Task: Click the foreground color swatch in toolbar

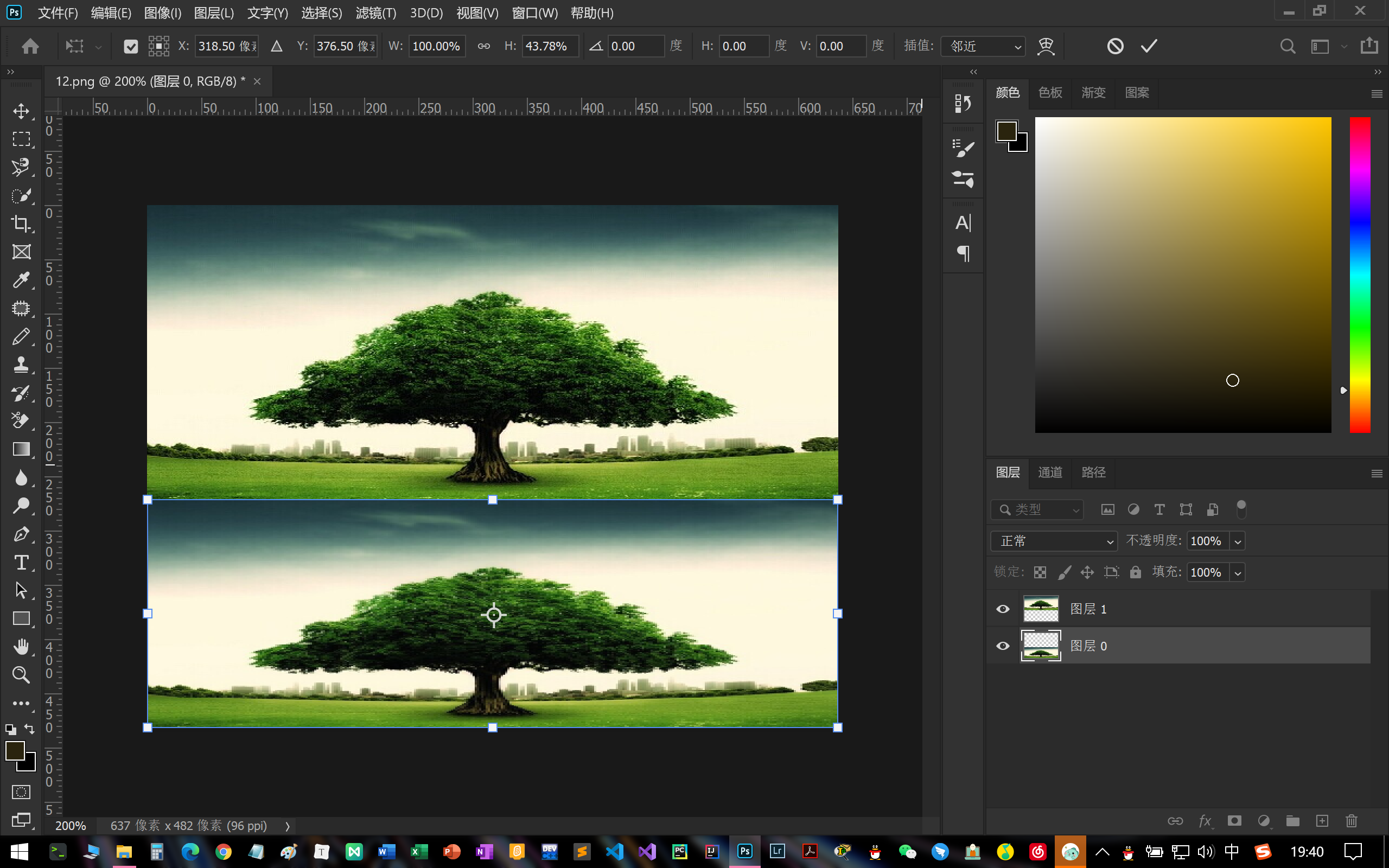Action: 15,751
